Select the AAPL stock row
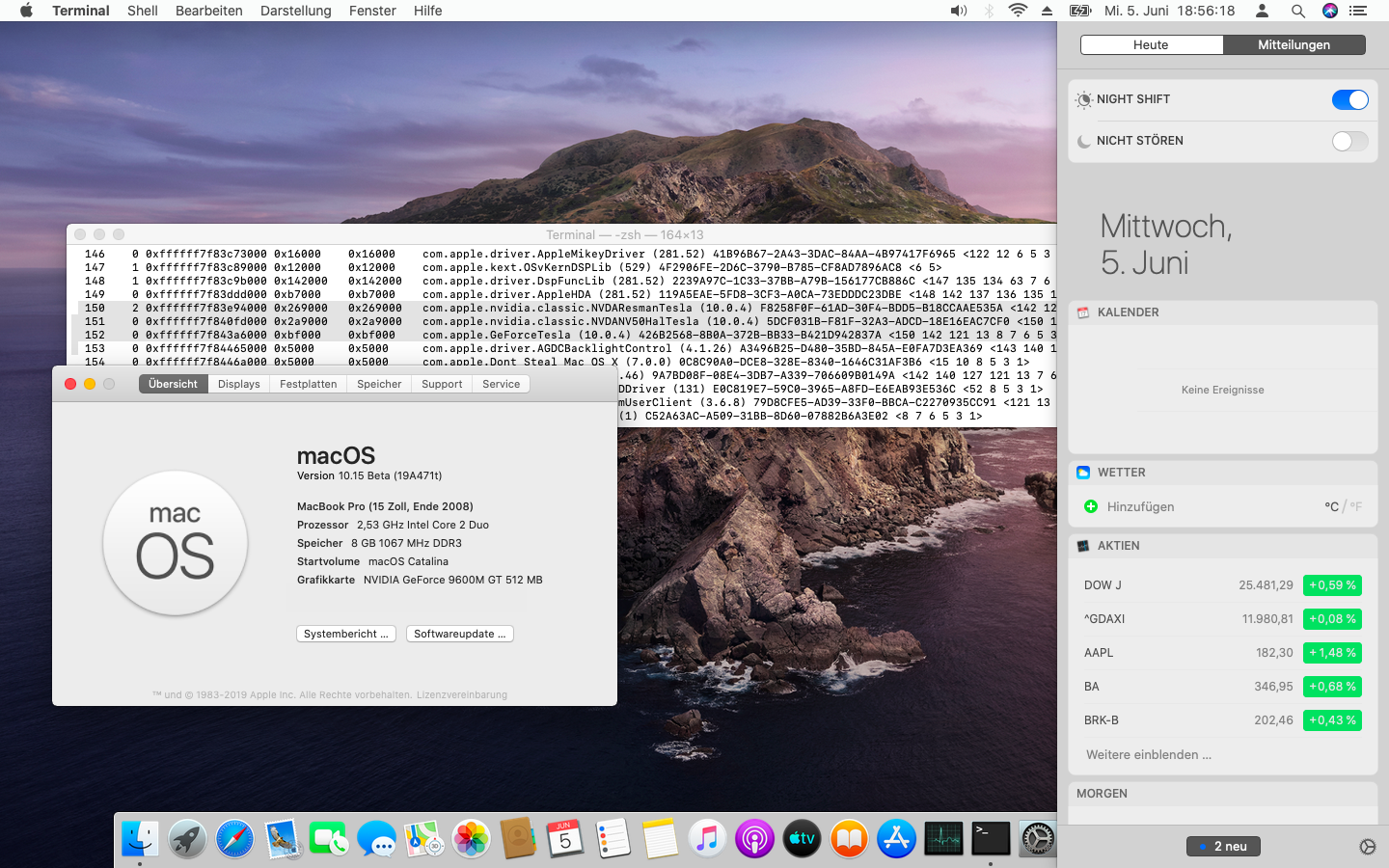 point(1223,653)
